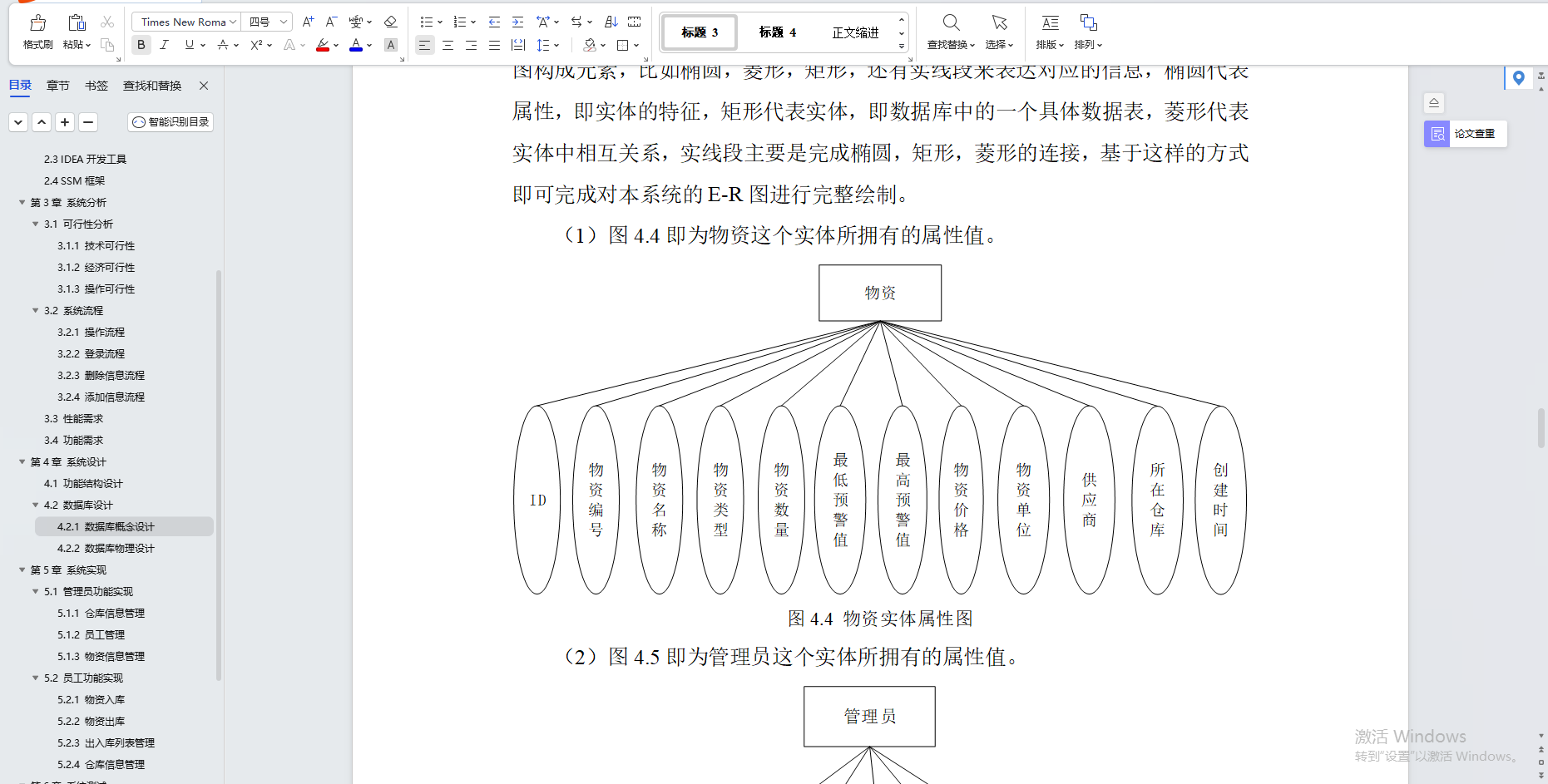Increase font size with the A+ icon

pyautogui.click(x=307, y=22)
